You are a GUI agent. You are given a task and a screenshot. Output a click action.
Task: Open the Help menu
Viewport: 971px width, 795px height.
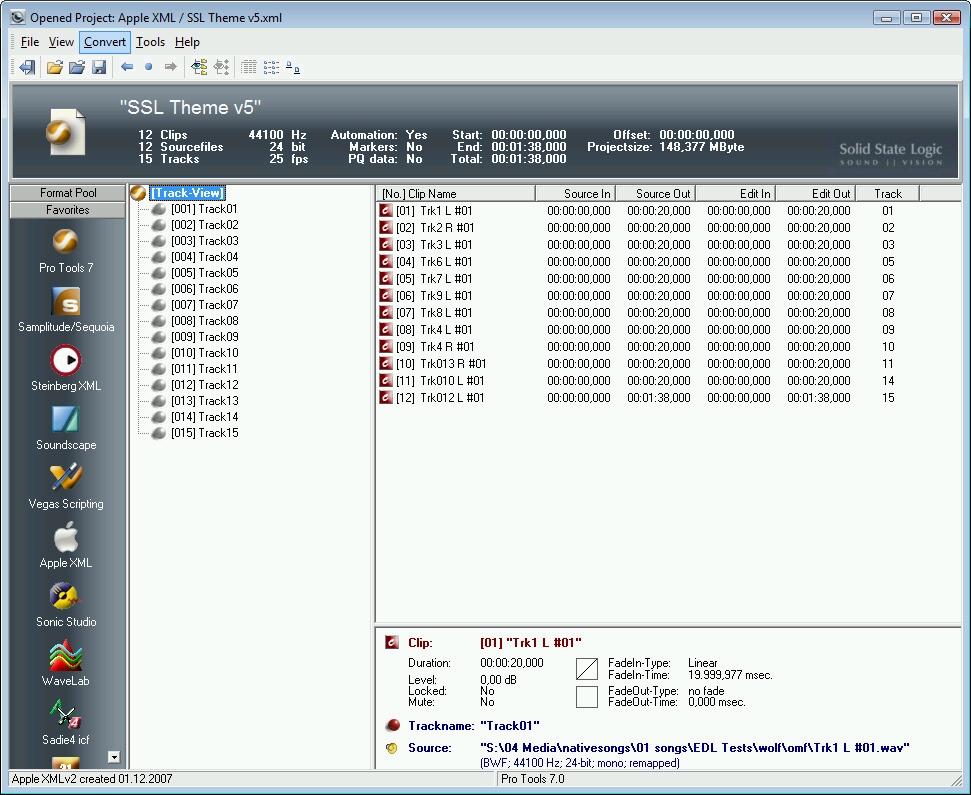(x=187, y=41)
